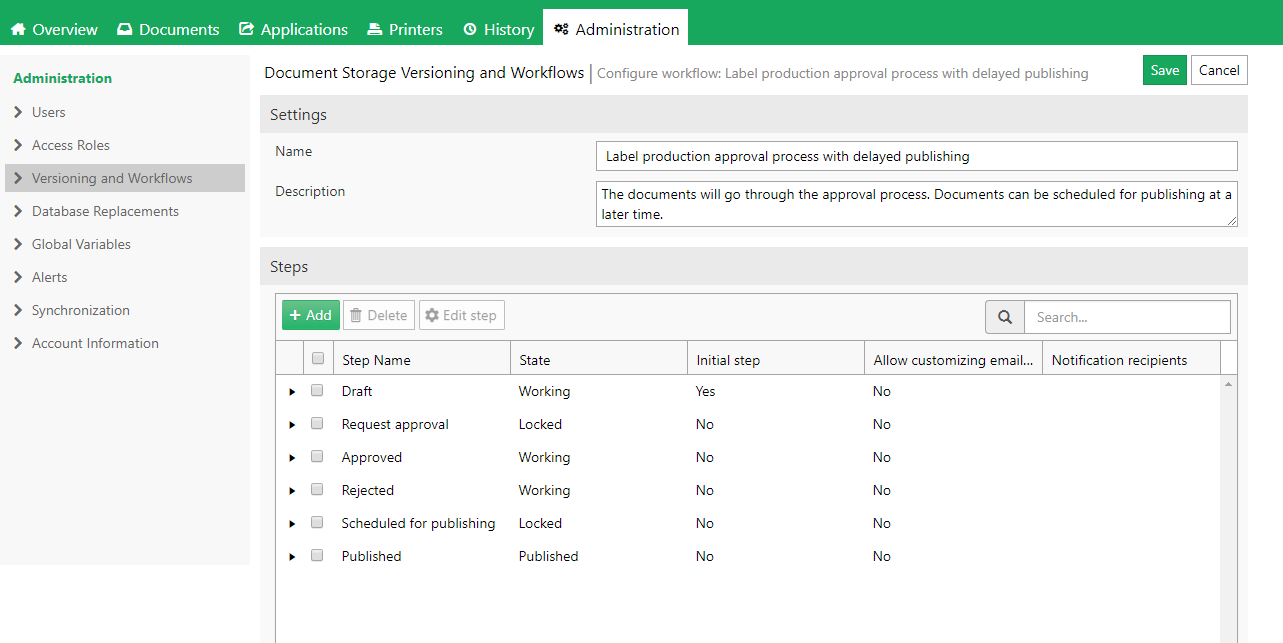Expand the Request approval step row
1283x643 pixels.
click(x=292, y=425)
